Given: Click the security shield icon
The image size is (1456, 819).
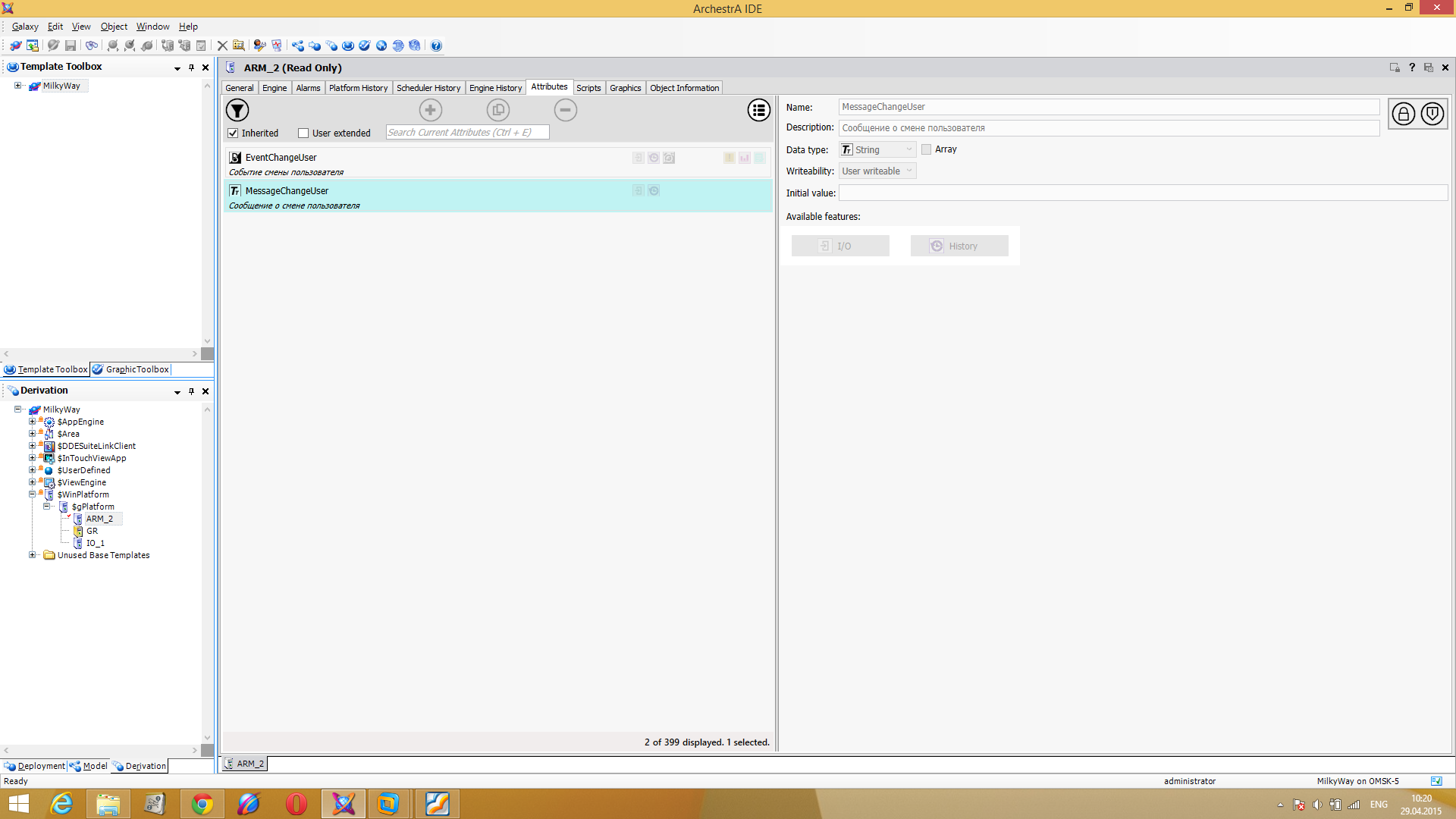Looking at the screenshot, I should (1432, 115).
